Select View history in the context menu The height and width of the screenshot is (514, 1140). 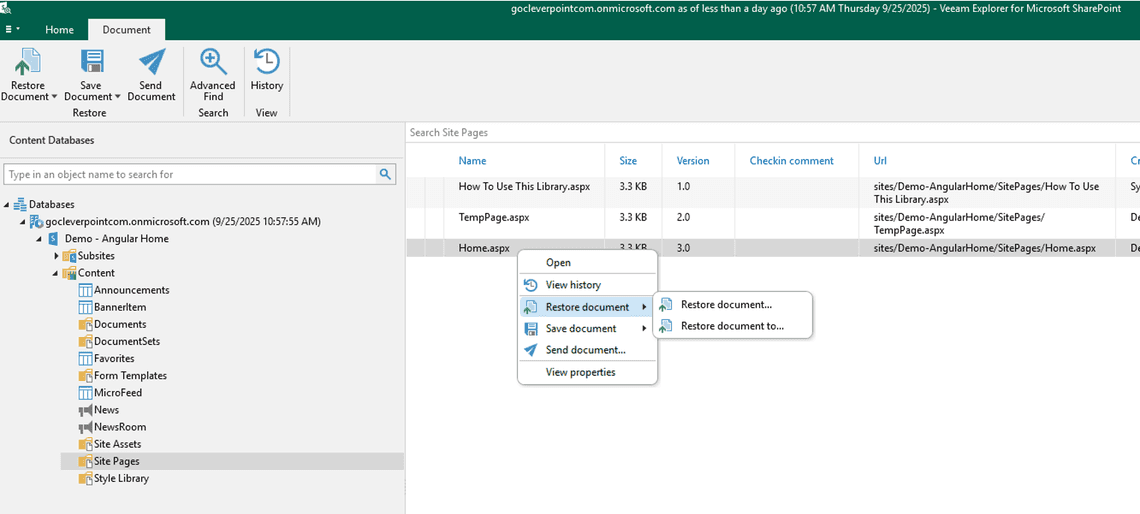[x=573, y=285]
